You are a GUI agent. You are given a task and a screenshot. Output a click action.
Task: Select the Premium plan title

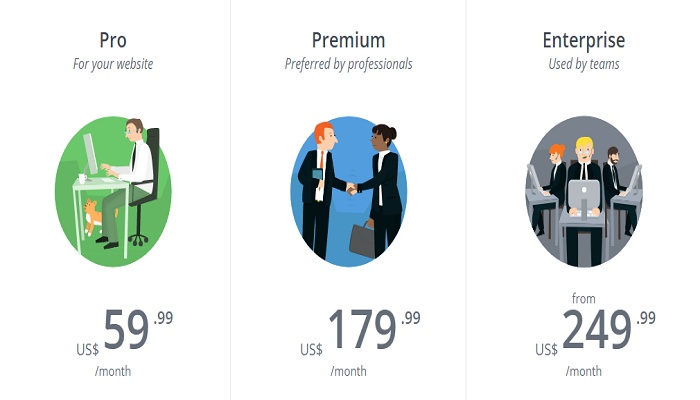point(348,41)
